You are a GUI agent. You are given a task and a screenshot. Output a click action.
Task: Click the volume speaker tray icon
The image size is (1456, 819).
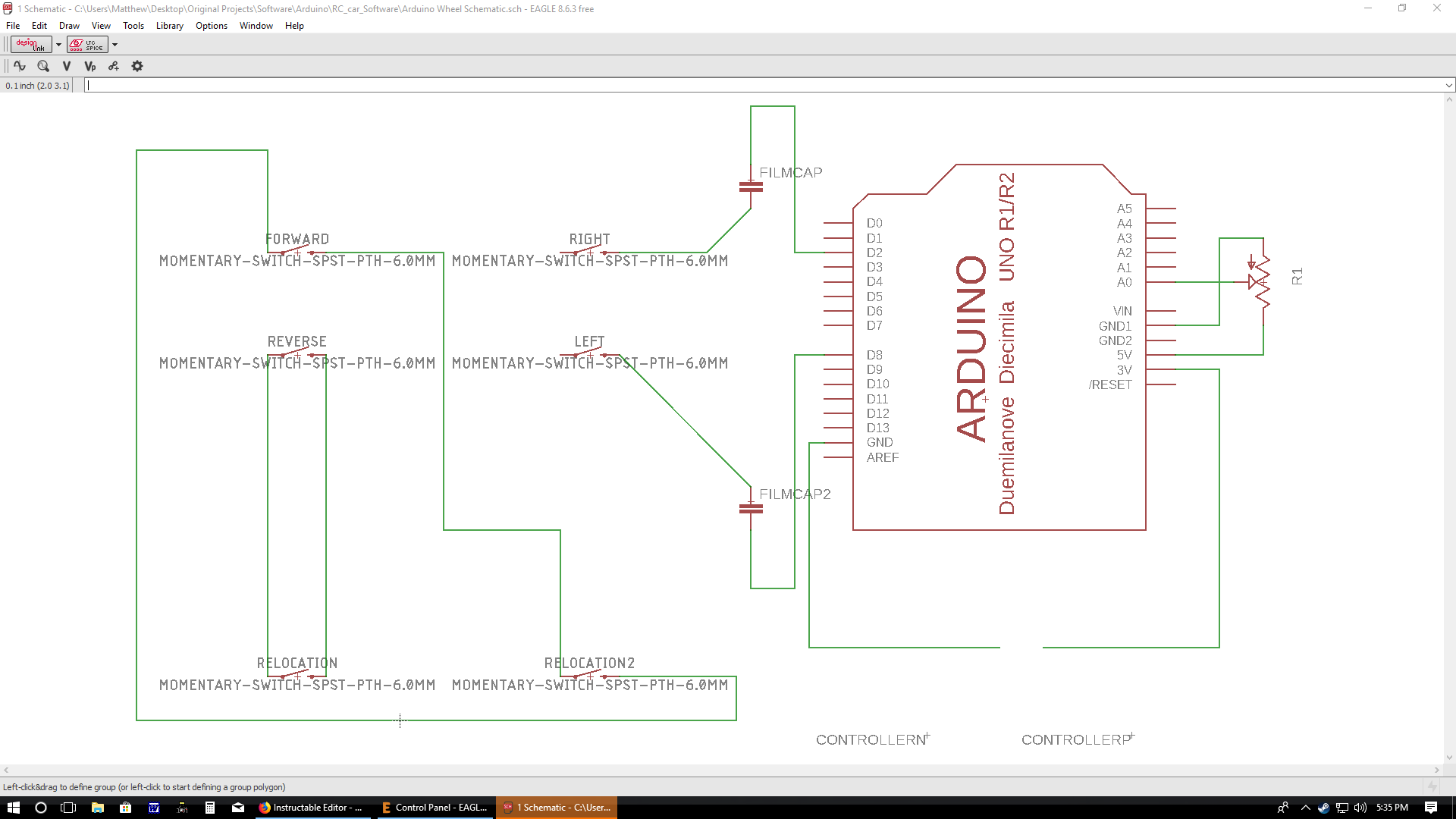[x=1360, y=808]
